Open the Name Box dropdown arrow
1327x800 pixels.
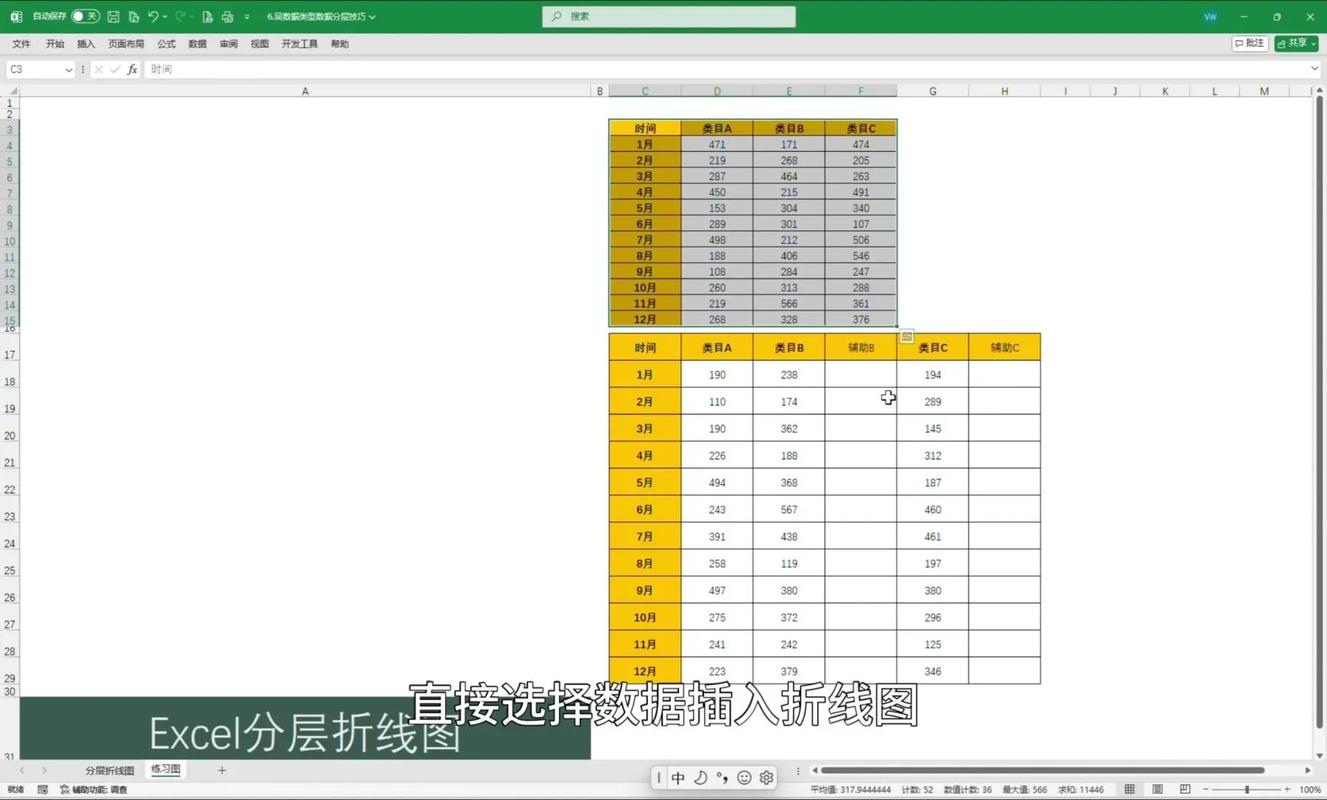(68, 70)
